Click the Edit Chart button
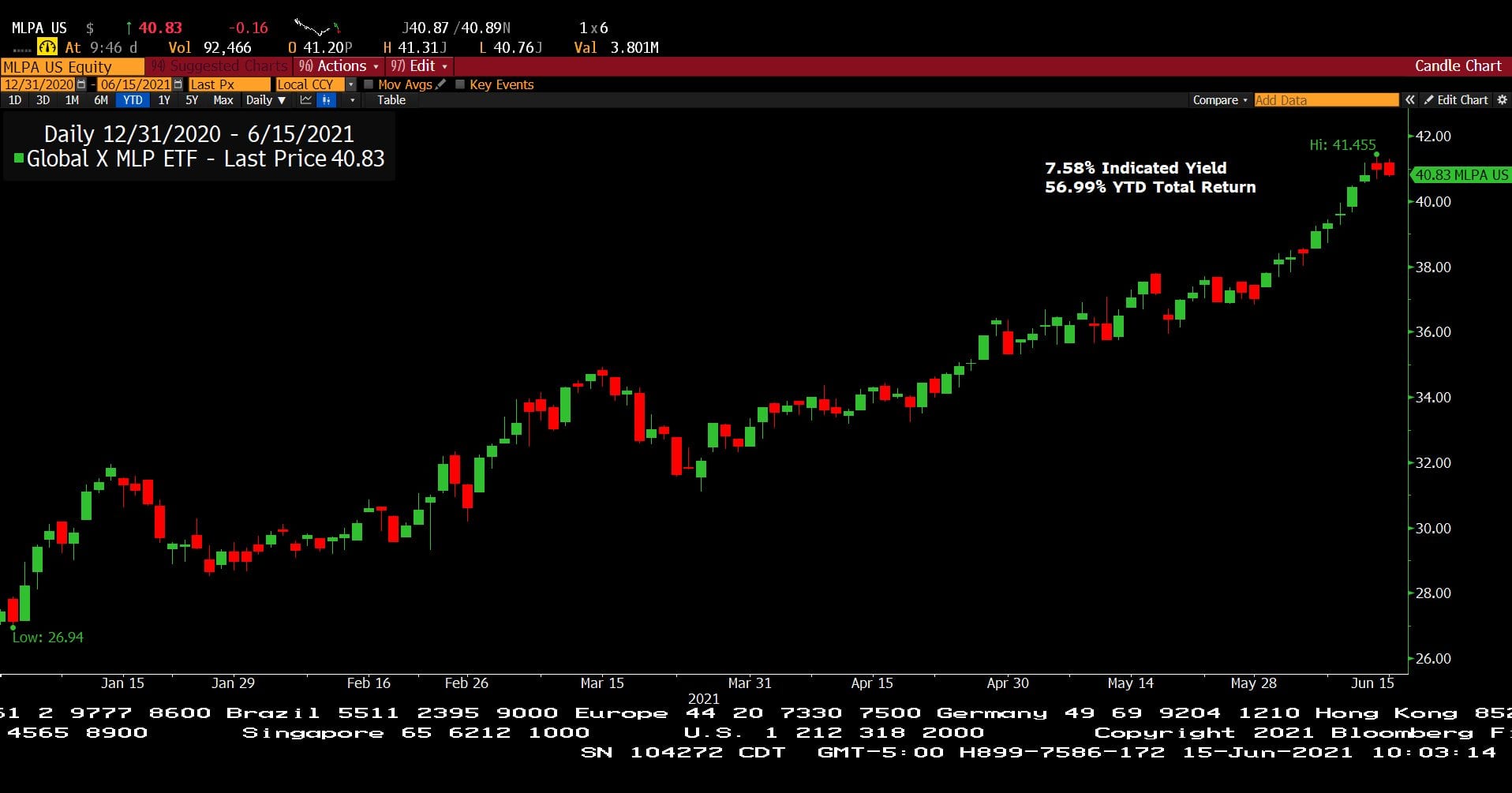The width and height of the screenshot is (1512, 793). (1456, 100)
